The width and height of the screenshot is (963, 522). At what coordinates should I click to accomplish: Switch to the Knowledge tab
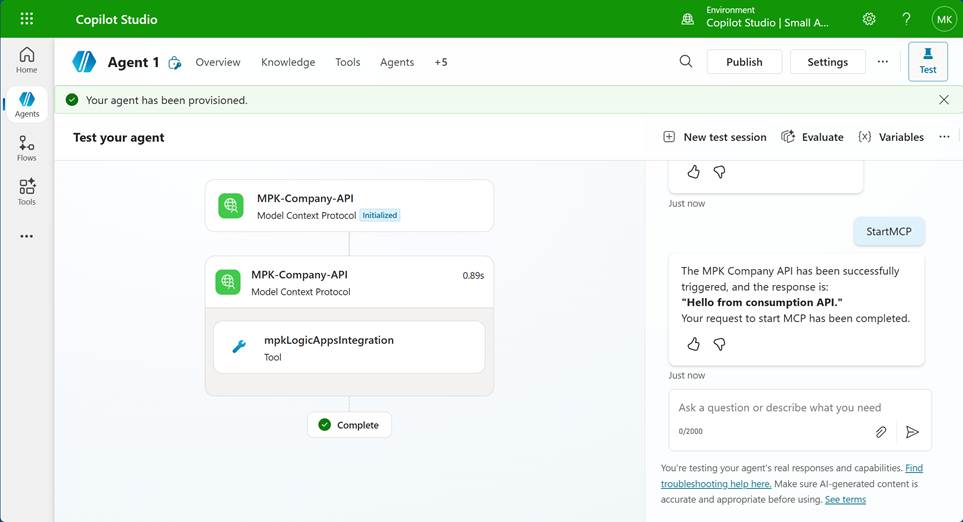(x=288, y=62)
